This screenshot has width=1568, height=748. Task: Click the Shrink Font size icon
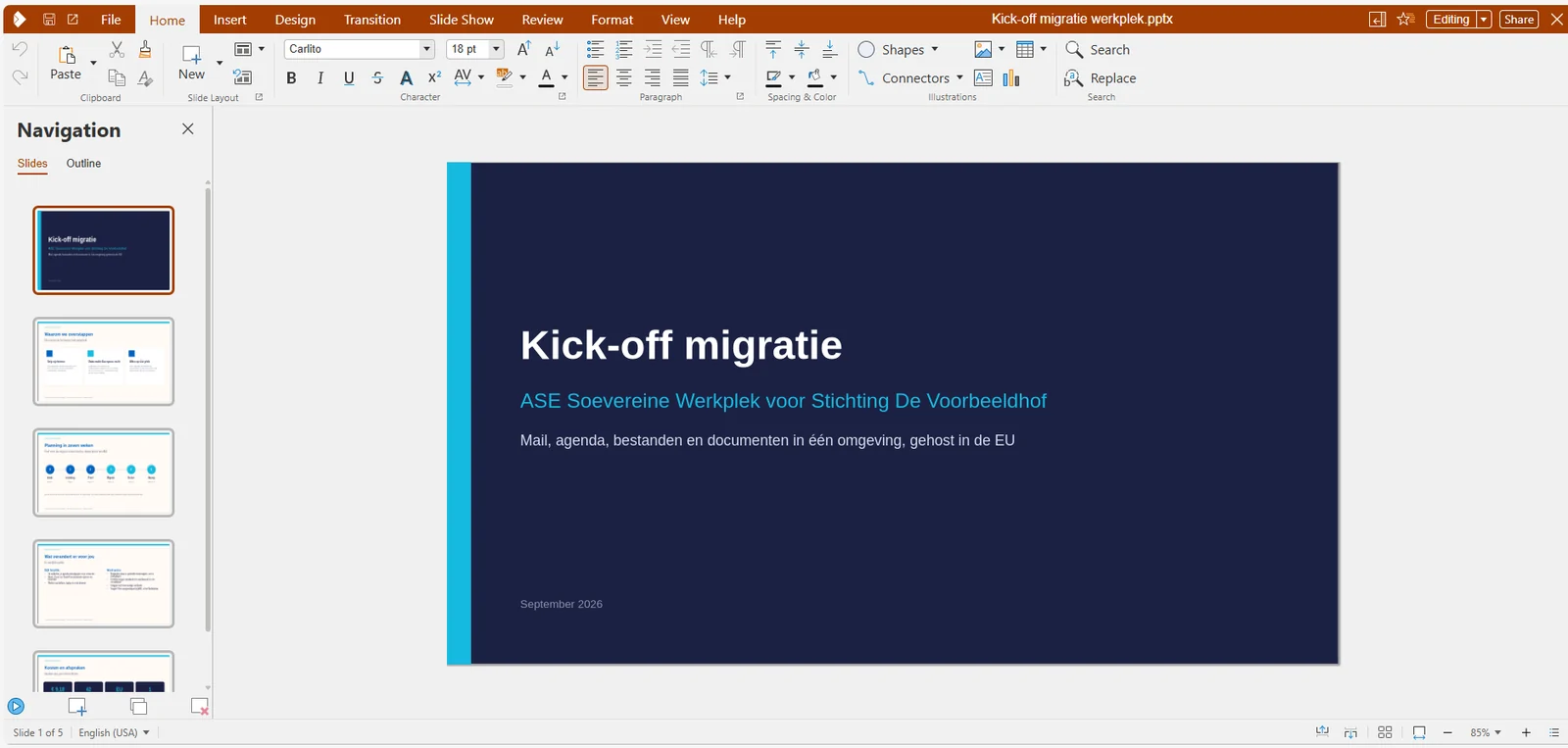[553, 49]
